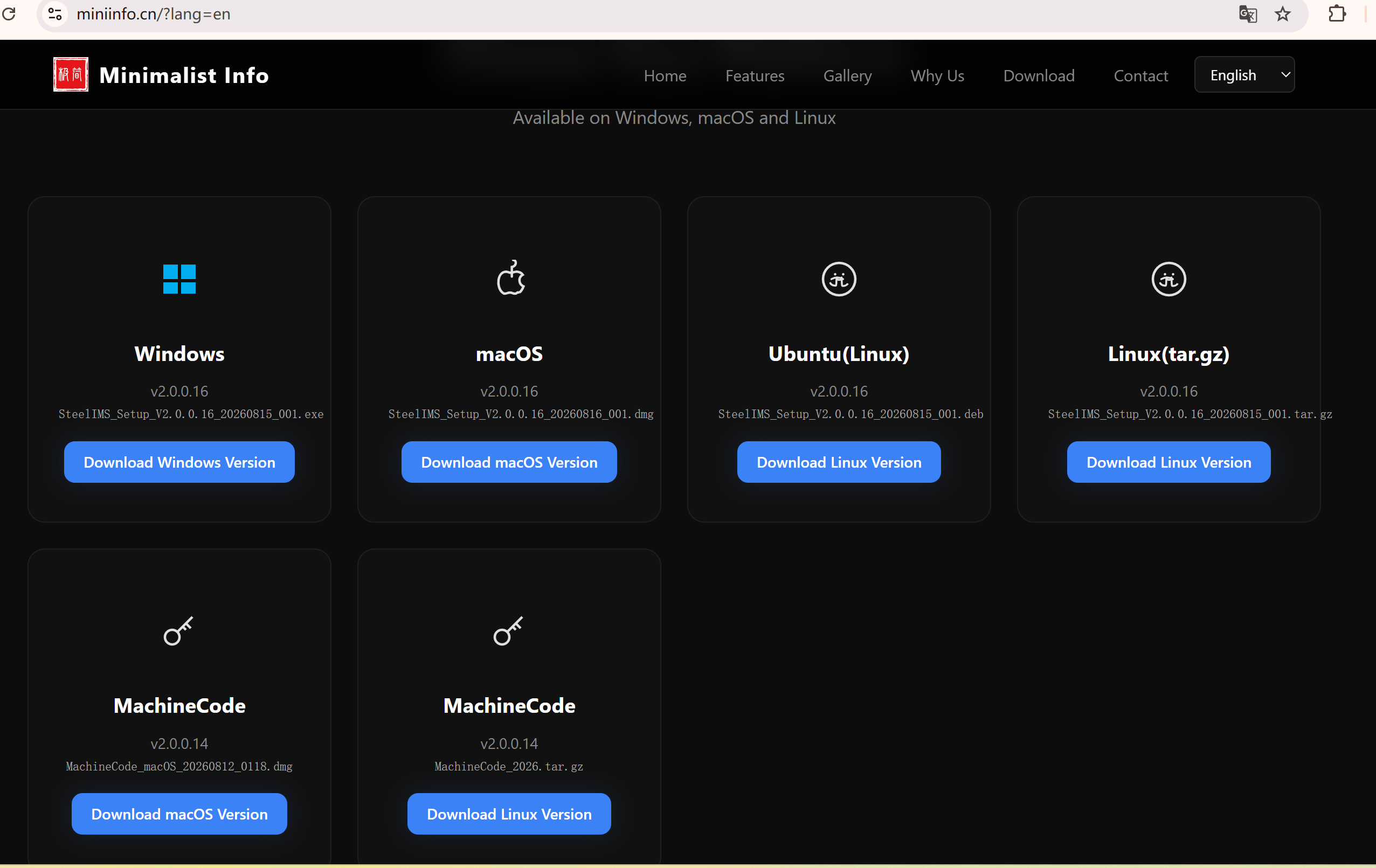The width and height of the screenshot is (1376, 868).
Task: Download Linux Version of MachineCode
Action: click(509, 814)
